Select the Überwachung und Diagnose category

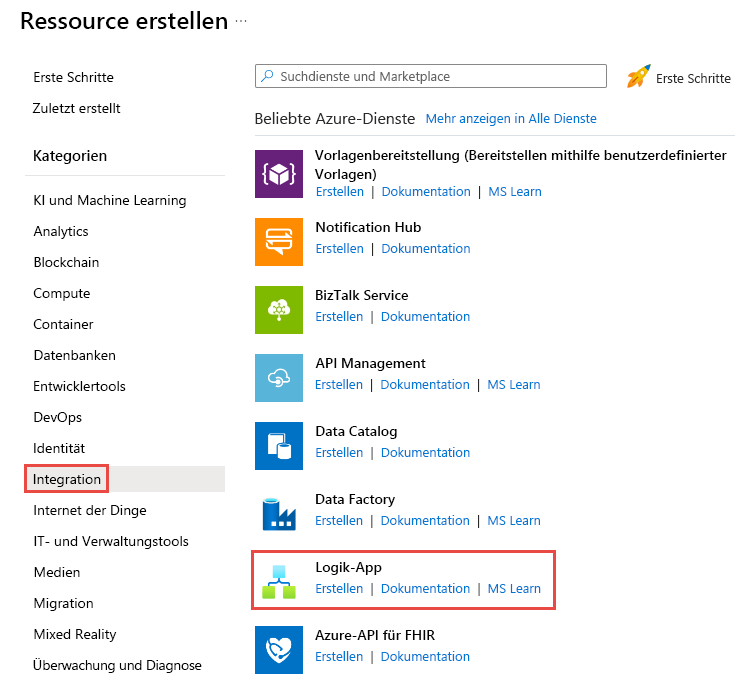[117, 665]
